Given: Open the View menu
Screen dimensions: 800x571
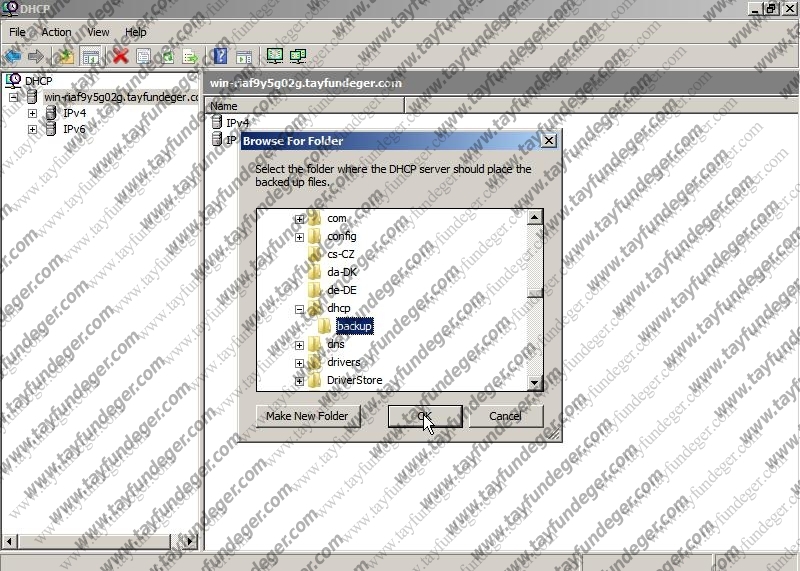Looking at the screenshot, I should pos(98,32).
